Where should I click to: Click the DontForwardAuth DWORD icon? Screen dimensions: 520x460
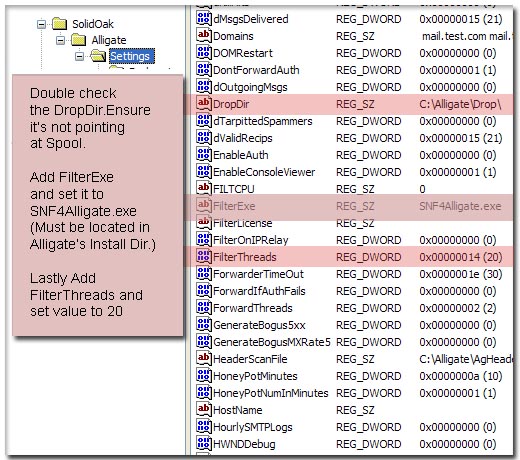click(204, 69)
